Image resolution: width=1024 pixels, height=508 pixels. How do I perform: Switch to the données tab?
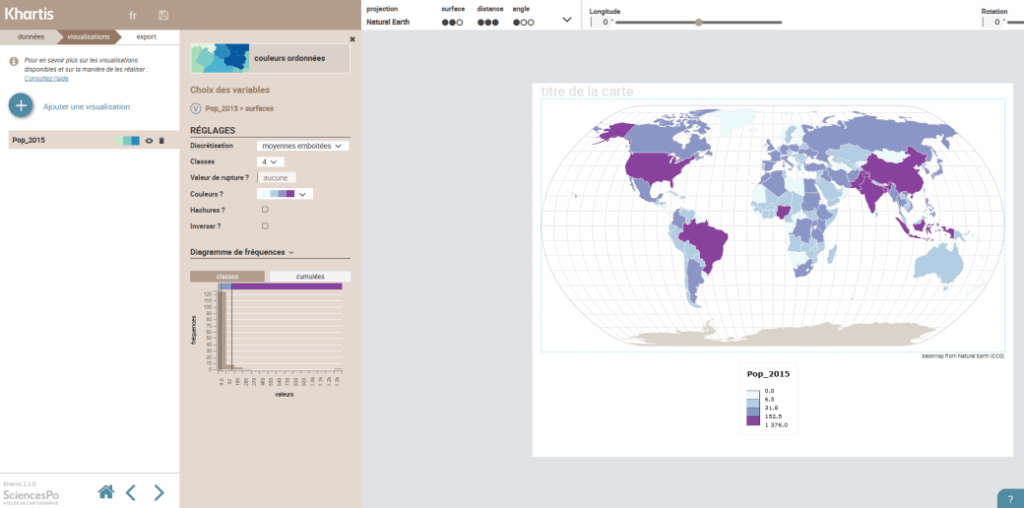point(30,37)
